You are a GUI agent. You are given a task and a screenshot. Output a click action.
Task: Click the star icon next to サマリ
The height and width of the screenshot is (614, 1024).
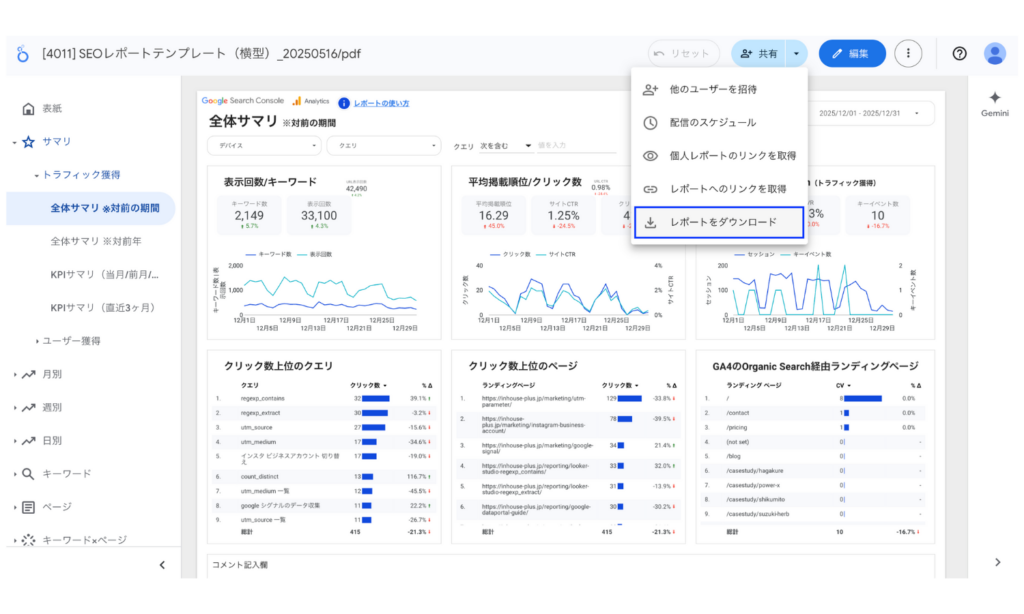(x=29, y=141)
